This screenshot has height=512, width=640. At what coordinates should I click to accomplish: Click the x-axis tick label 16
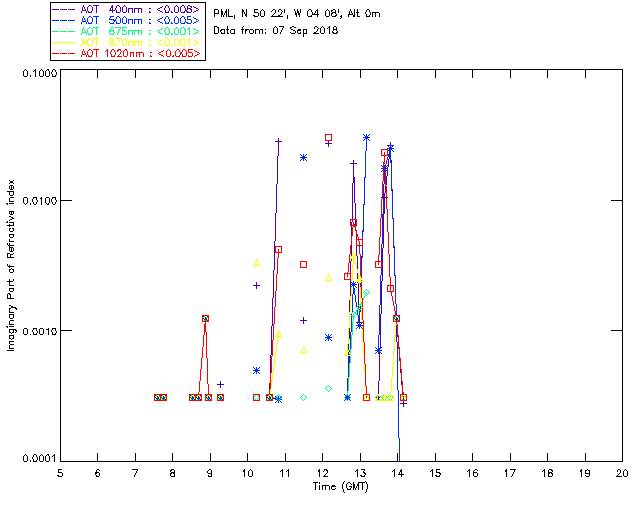(x=472, y=473)
